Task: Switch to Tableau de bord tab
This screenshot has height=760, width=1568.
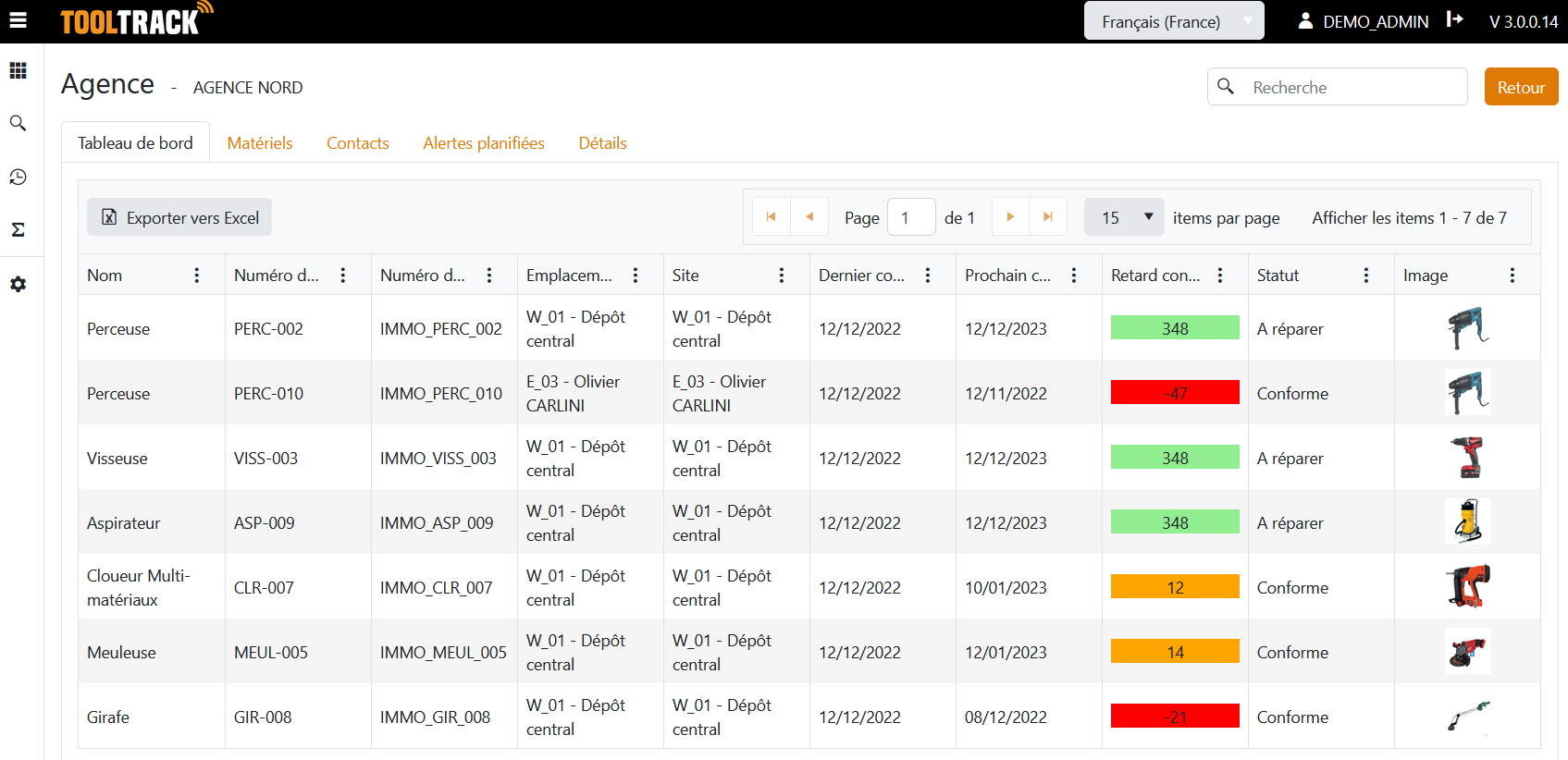Action: 135,142
